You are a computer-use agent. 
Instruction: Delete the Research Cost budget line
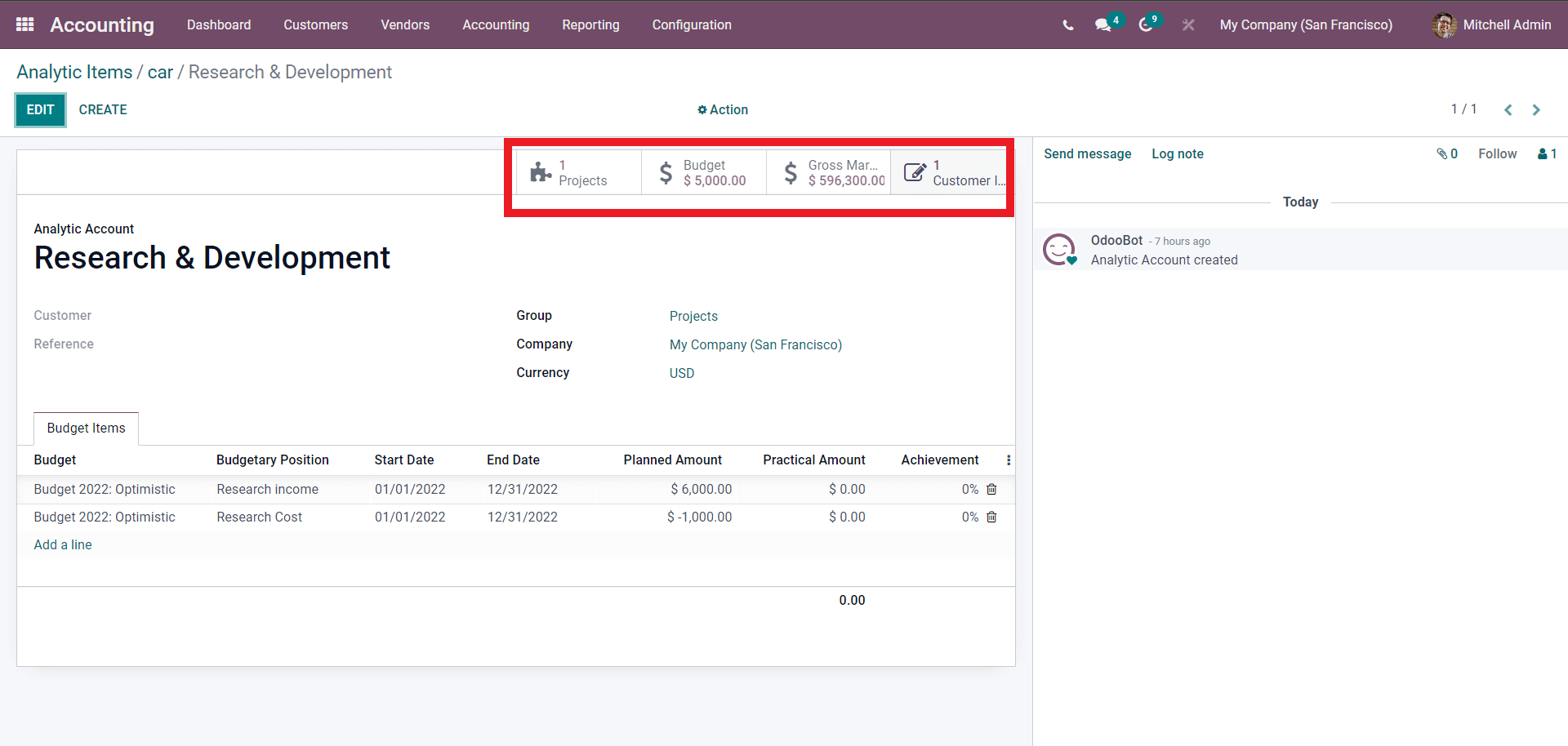[992, 517]
